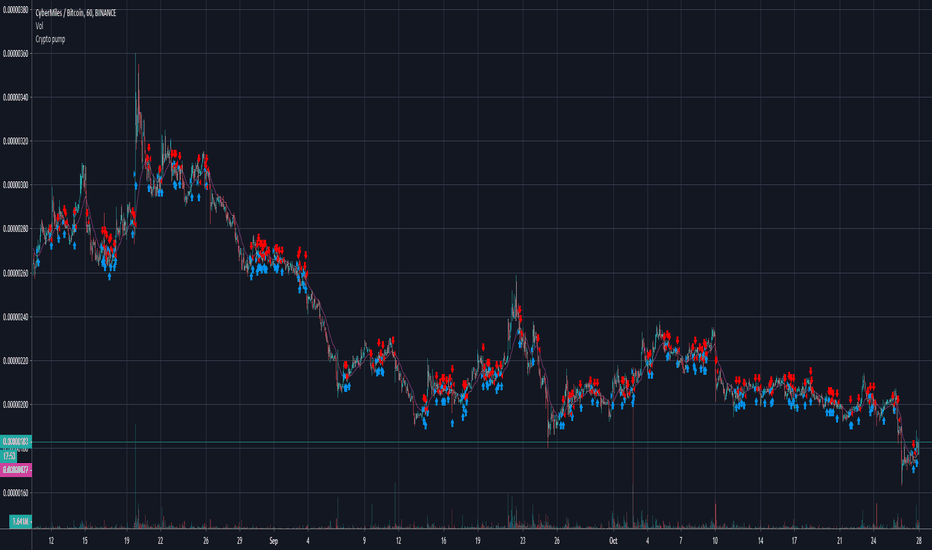Screen dimensions: 932x550
Task: Click the 23 date on time axis
Action: [522, 541]
